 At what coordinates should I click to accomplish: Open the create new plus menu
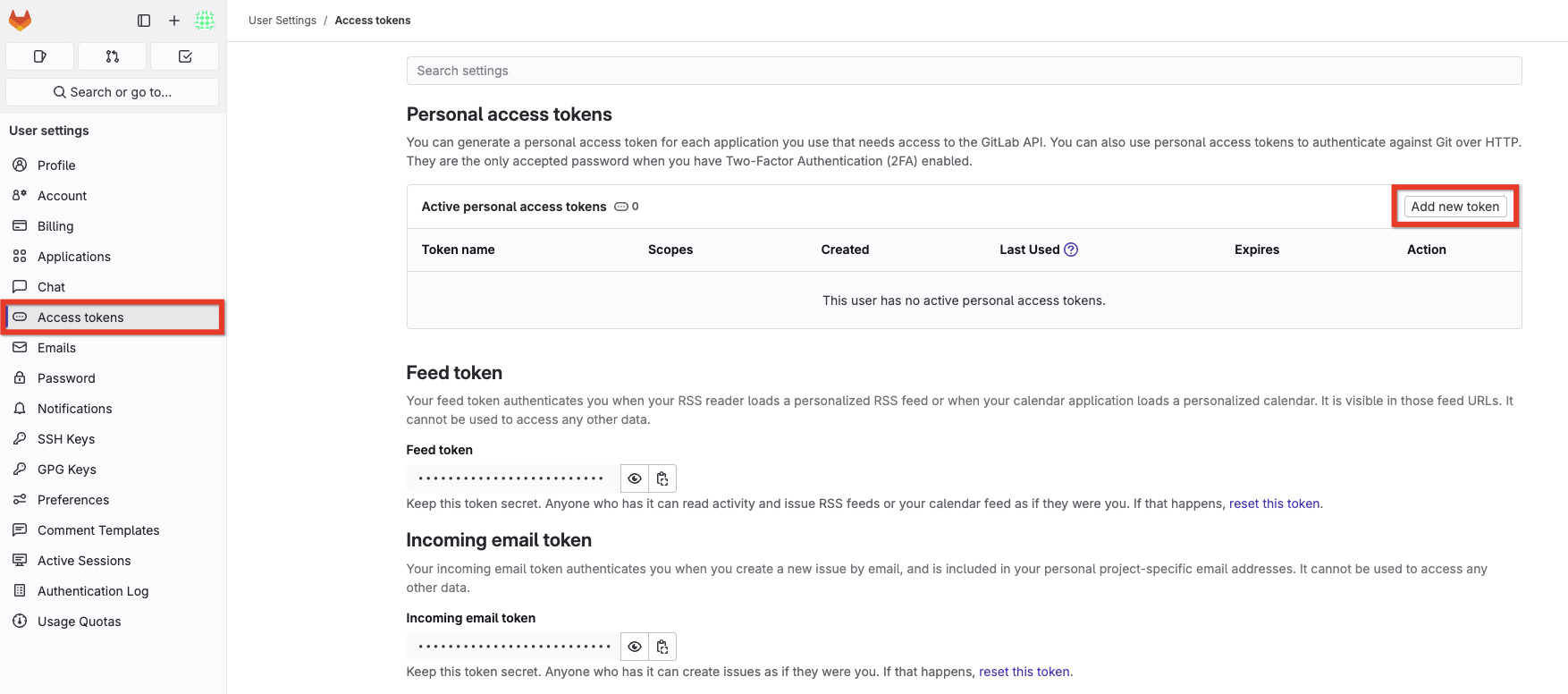click(174, 21)
